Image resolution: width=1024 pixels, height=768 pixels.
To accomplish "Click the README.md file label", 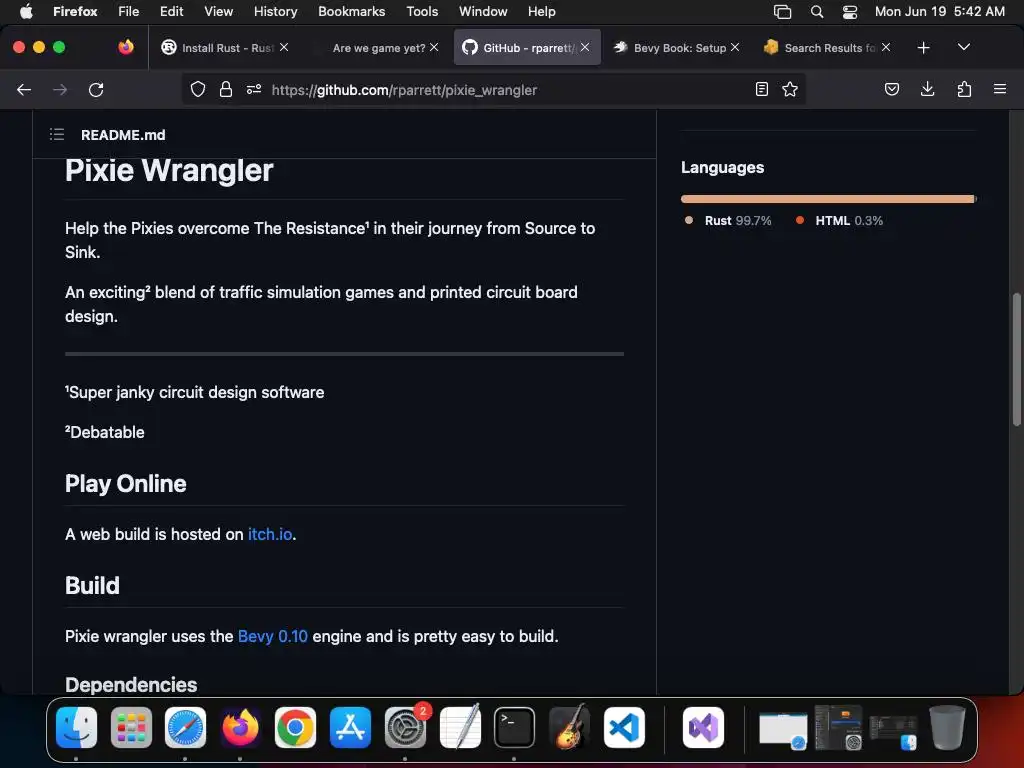I will pos(123,135).
